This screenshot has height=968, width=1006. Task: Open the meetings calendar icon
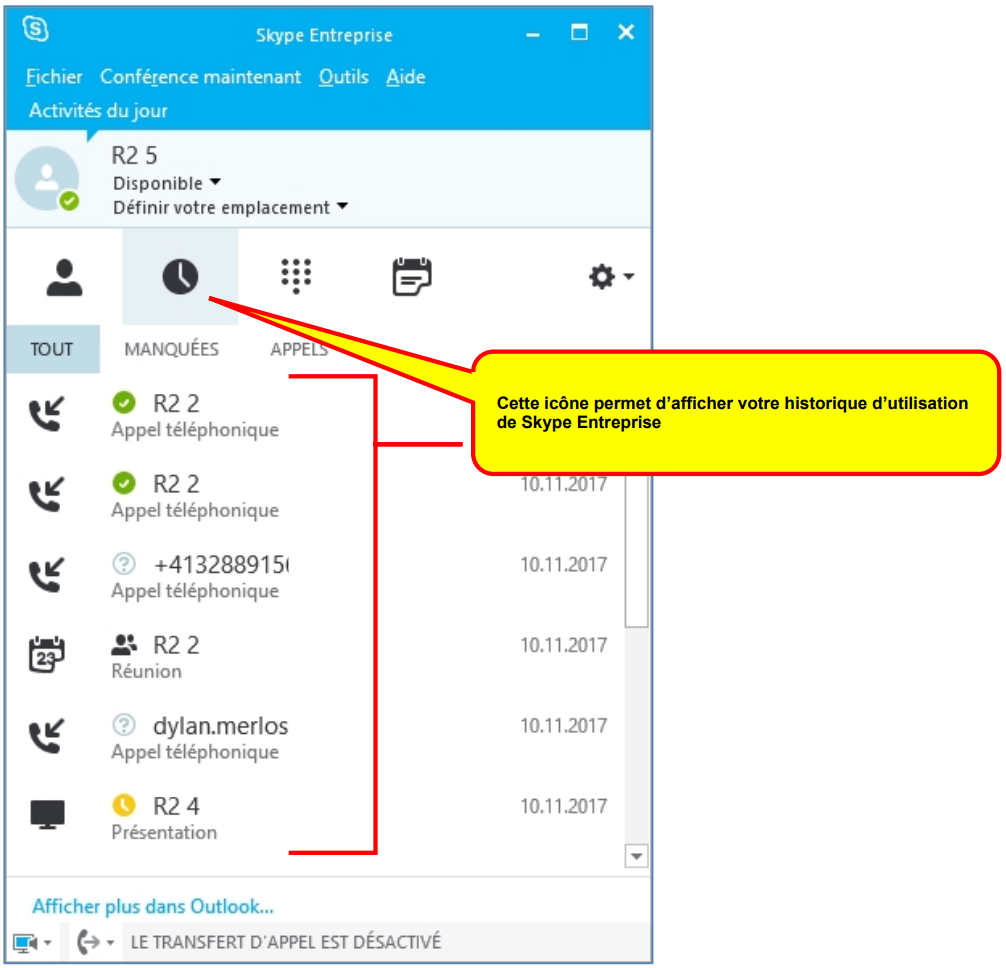pos(412,276)
